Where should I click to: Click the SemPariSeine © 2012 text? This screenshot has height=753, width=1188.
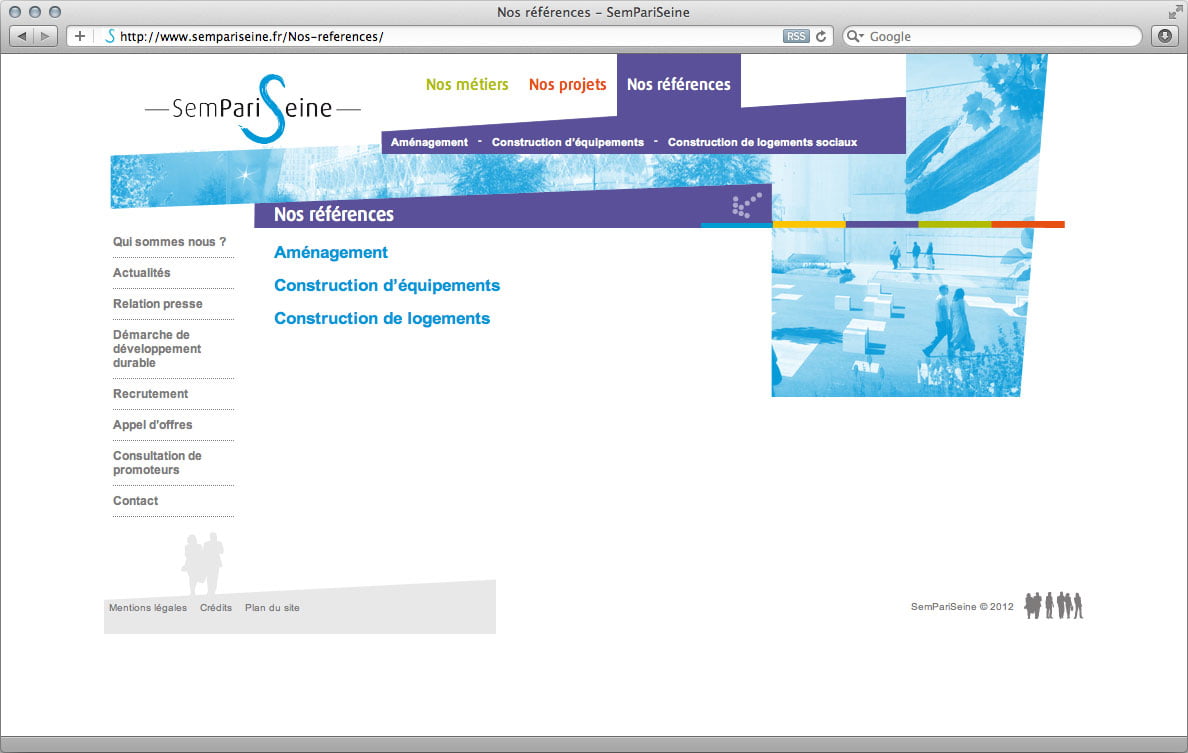point(962,607)
